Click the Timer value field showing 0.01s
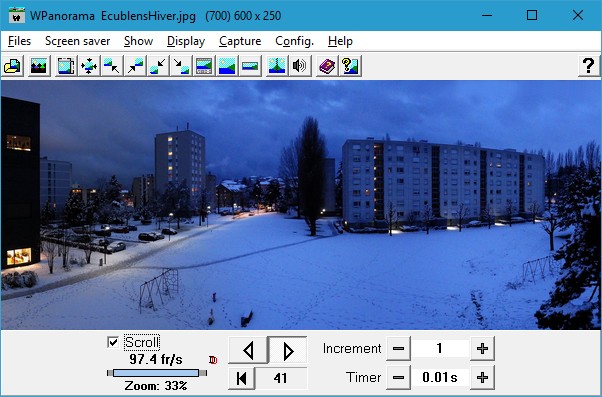 [x=440, y=377]
